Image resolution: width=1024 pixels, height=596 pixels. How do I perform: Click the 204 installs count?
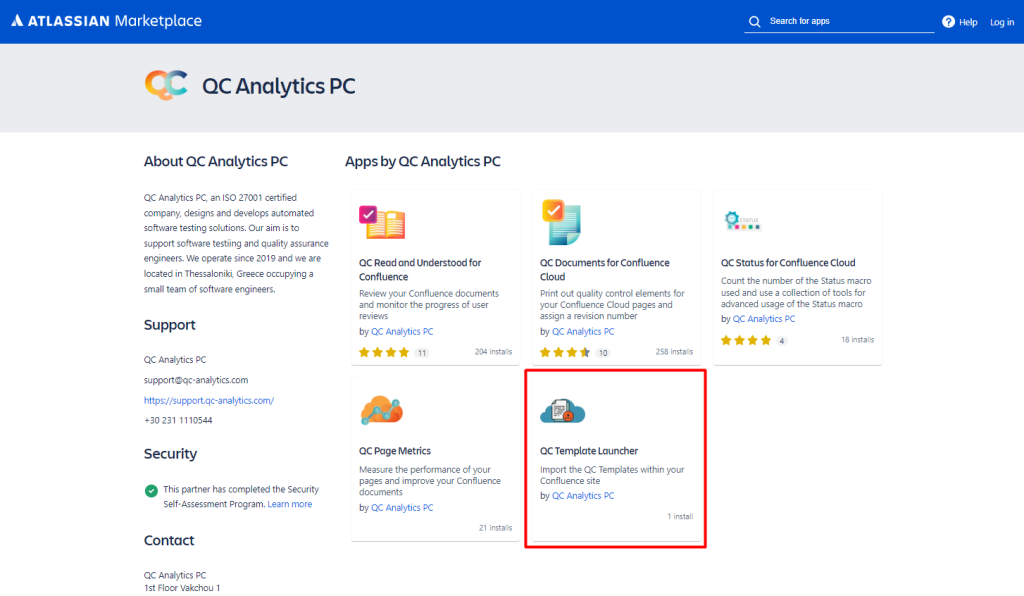(493, 351)
